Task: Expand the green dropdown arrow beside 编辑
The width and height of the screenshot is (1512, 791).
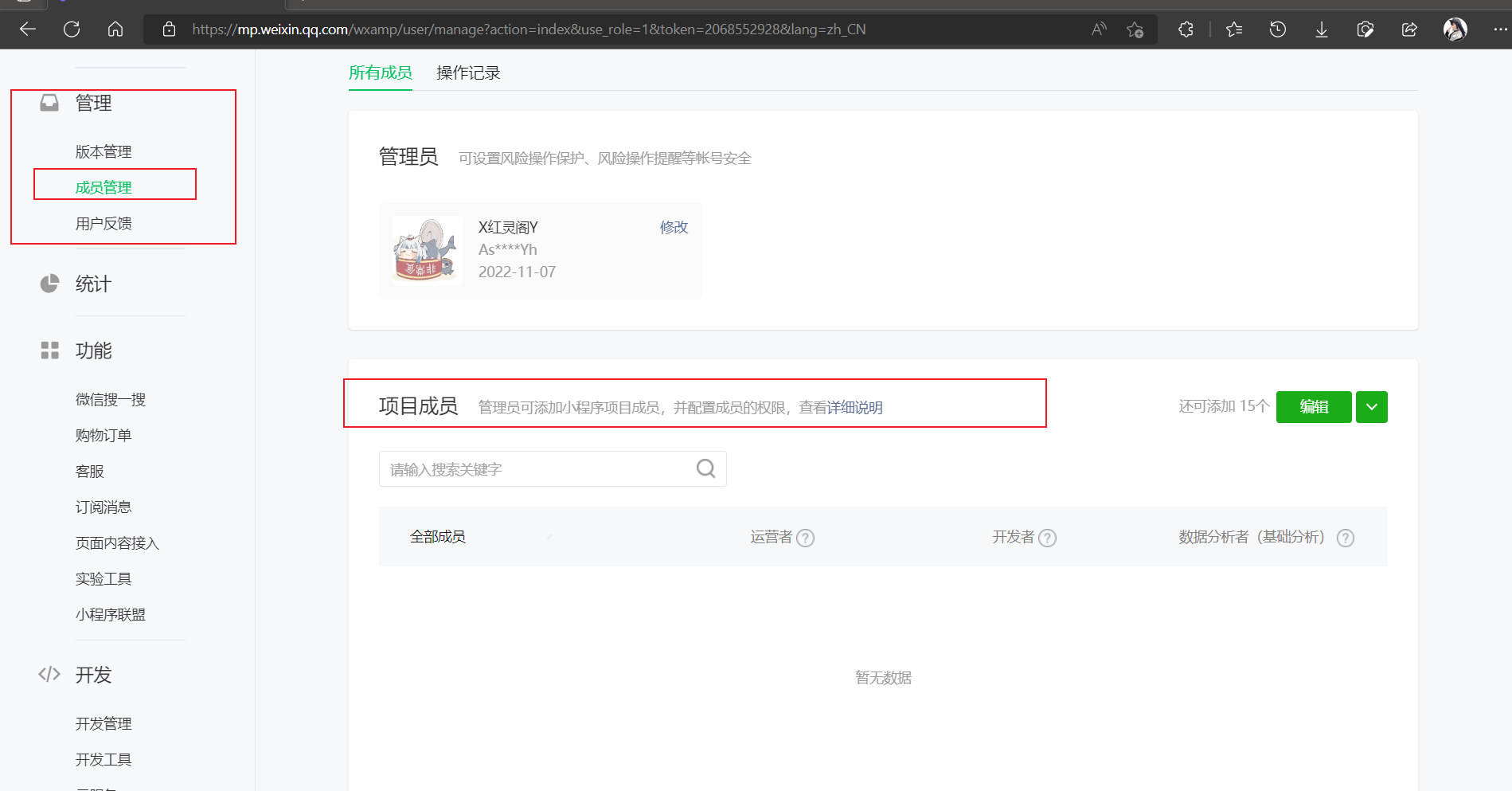Action: point(1371,407)
